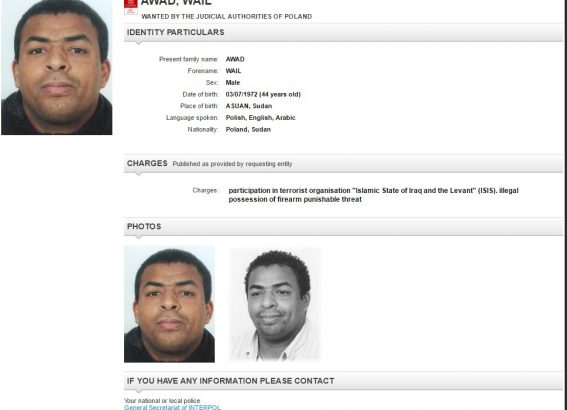Screen dimensions: 567x410
Task: Select the Photos section header
Action: pos(343,227)
